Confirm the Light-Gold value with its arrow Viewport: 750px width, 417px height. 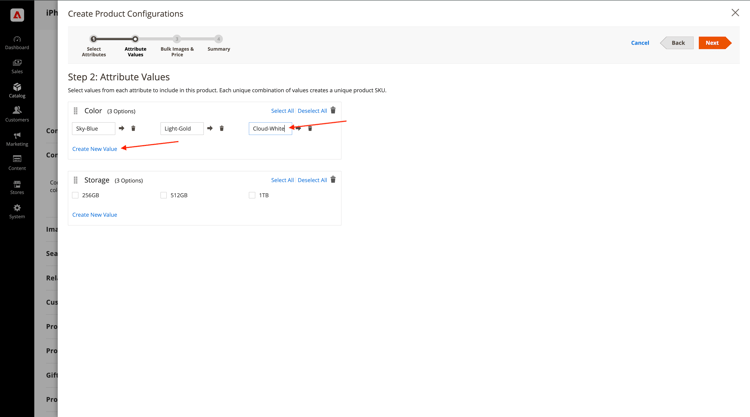[x=210, y=128]
